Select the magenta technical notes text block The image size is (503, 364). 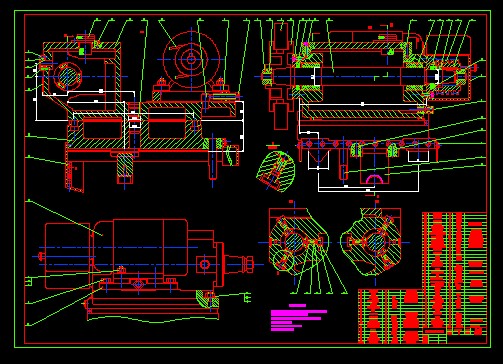pos(299,318)
